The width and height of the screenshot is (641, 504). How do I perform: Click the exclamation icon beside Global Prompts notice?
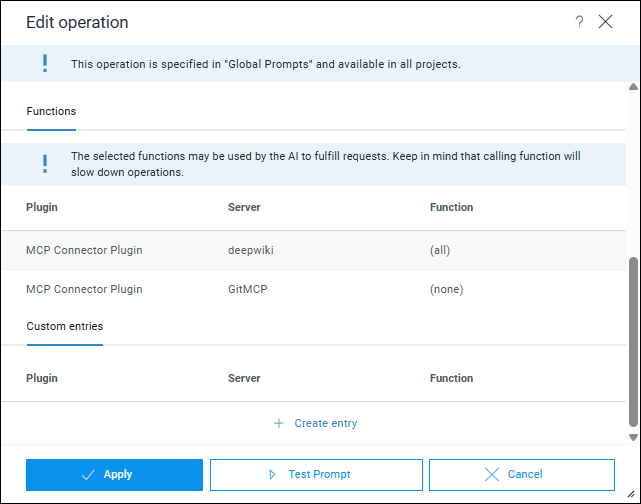(x=44, y=64)
